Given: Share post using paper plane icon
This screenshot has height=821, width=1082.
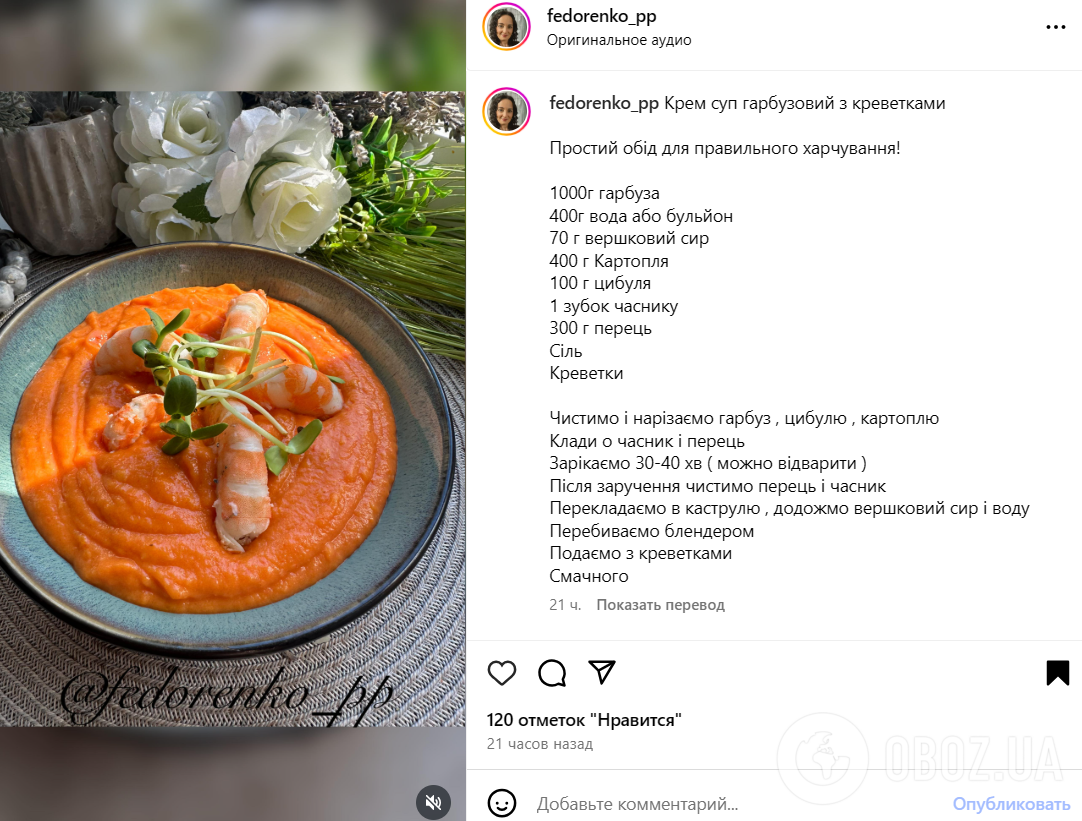Looking at the screenshot, I should point(602,672).
